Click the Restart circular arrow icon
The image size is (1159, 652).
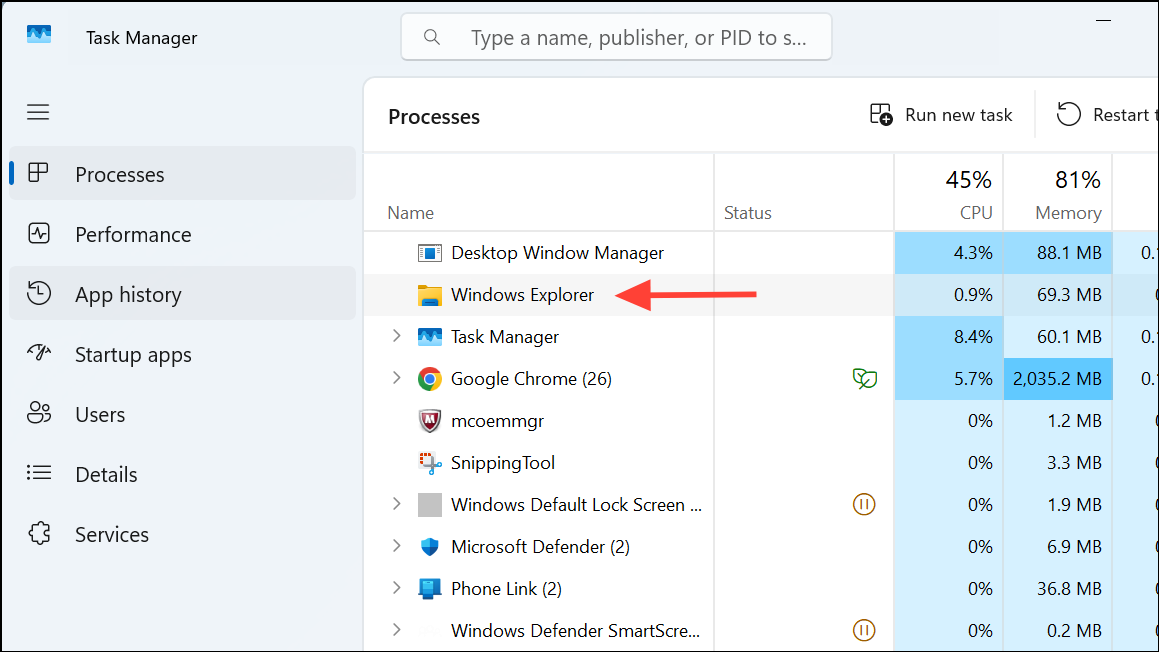(x=1069, y=115)
